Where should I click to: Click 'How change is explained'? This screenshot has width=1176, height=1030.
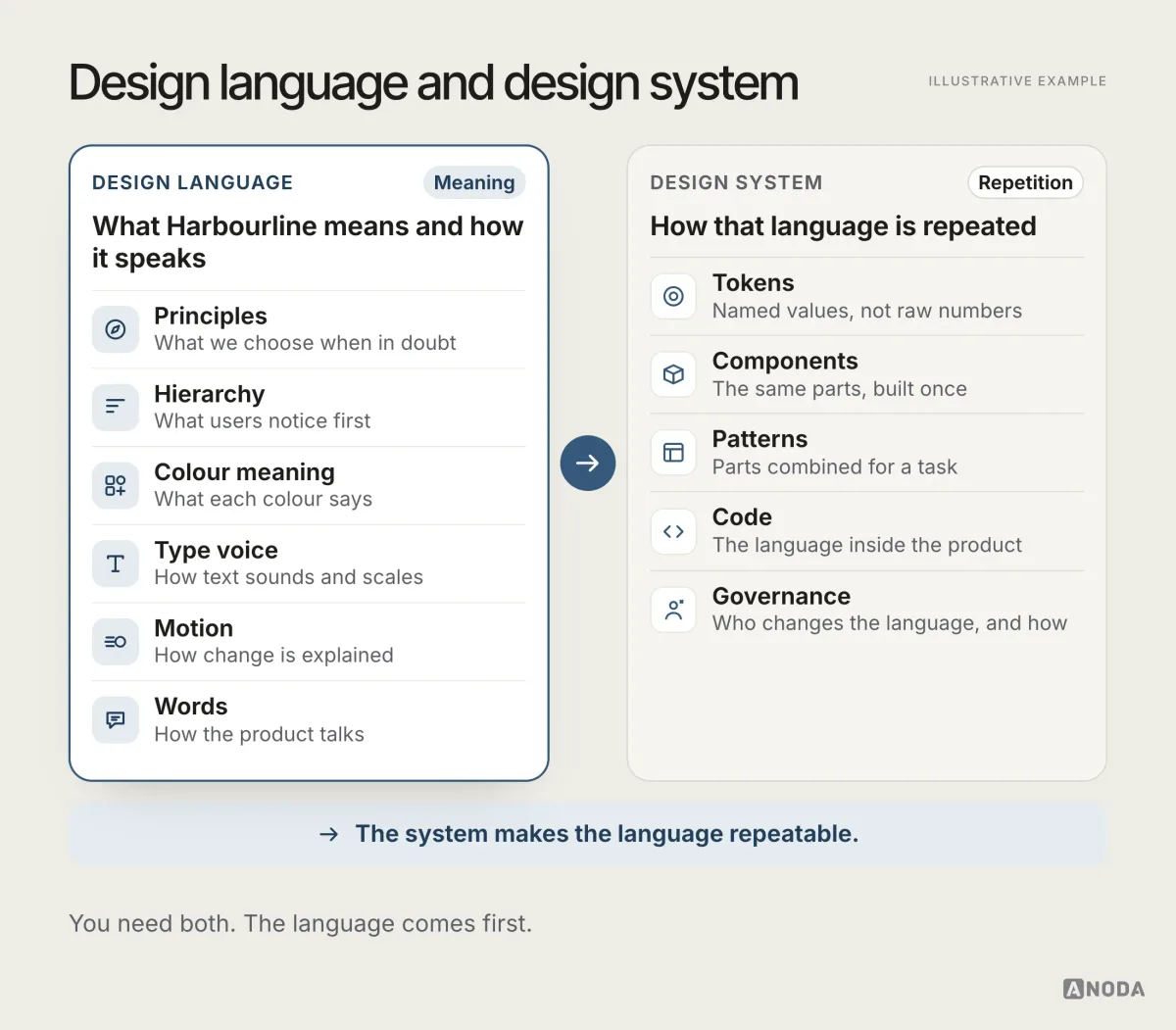tap(274, 656)
